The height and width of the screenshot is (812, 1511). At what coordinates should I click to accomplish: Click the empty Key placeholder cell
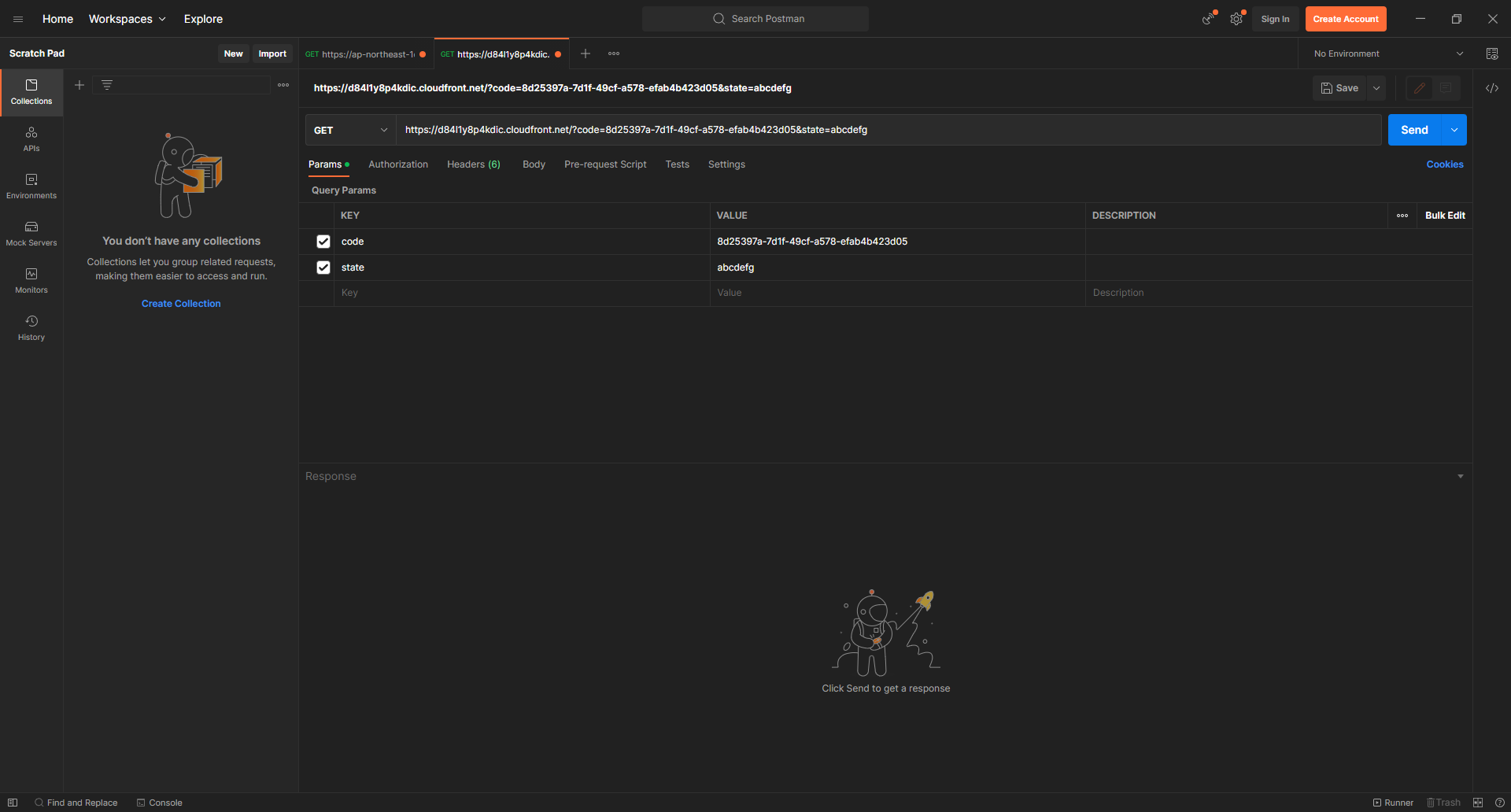[x=522, y=293]
